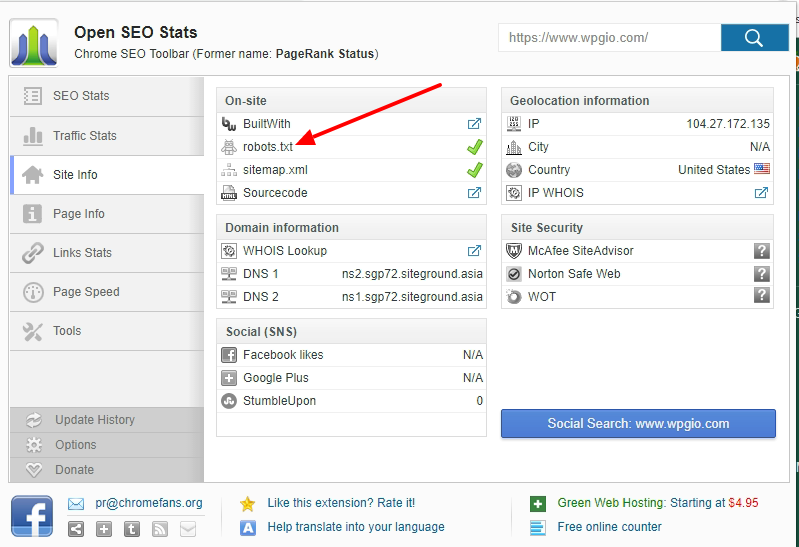Screen dimensions: 799x547
Task: Click the Donate heart icon
Action: [x=34, y=470]
